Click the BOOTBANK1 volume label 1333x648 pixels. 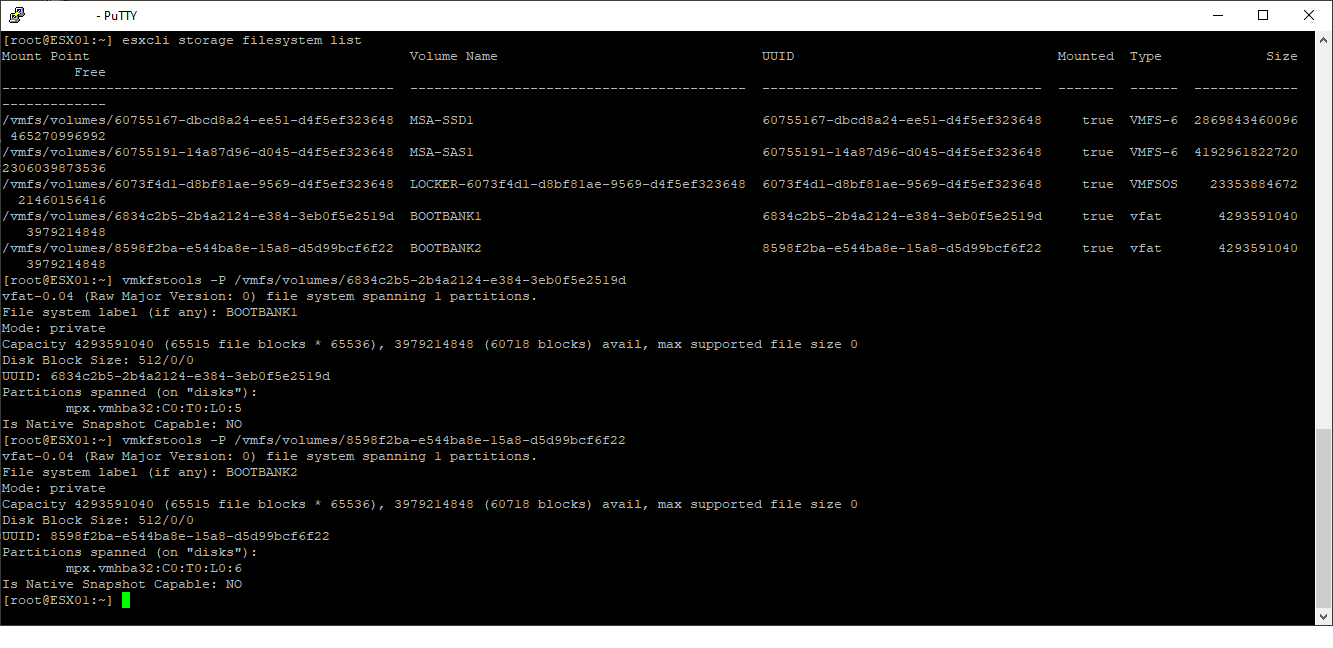pos(446,215)
